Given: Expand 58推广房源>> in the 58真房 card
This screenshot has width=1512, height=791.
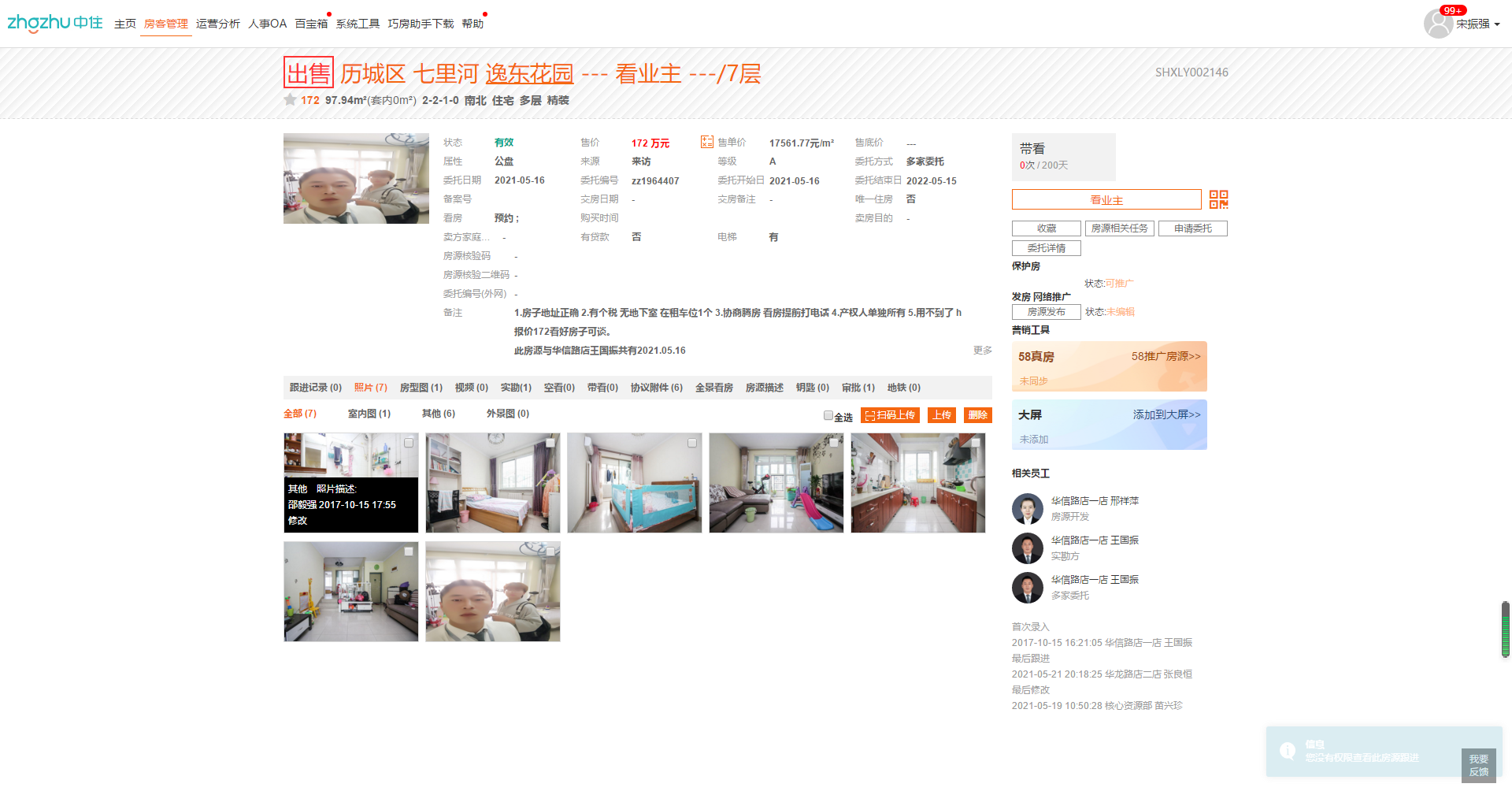Looking at the screenshot, I should (1165, 356).
